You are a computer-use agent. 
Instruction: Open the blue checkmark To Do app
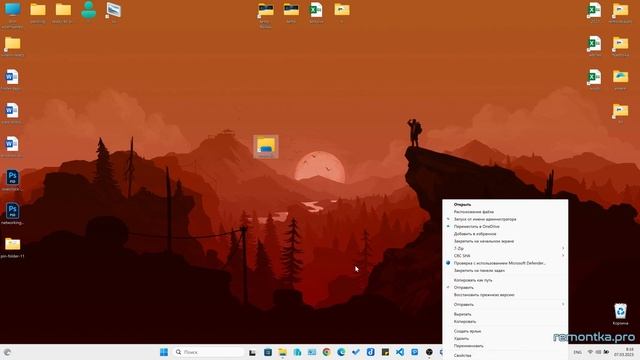pyautogui.click(x=356, y=352)
